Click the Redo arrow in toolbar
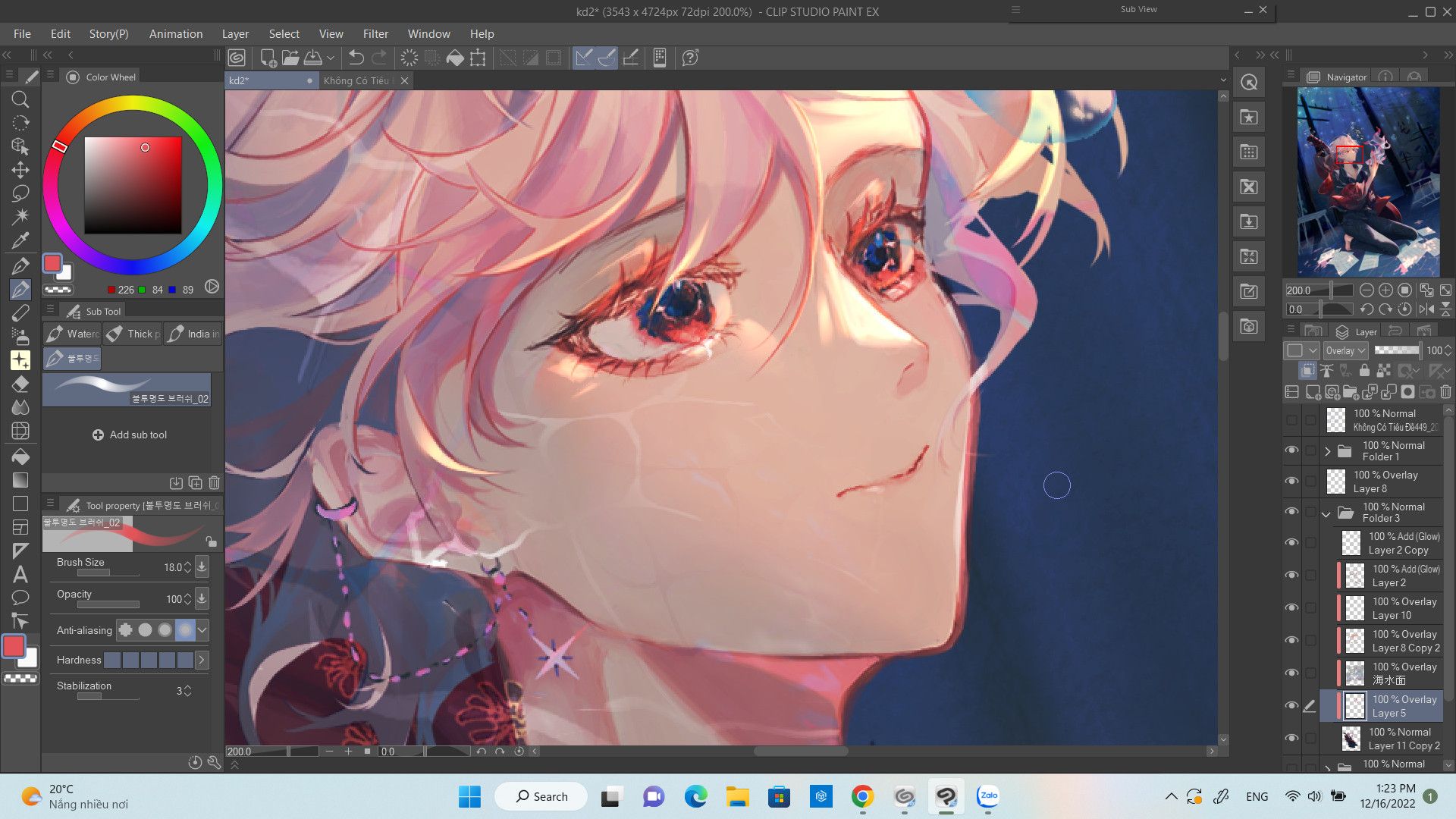Screen dimensions: 1456x819 pos(379,58)
